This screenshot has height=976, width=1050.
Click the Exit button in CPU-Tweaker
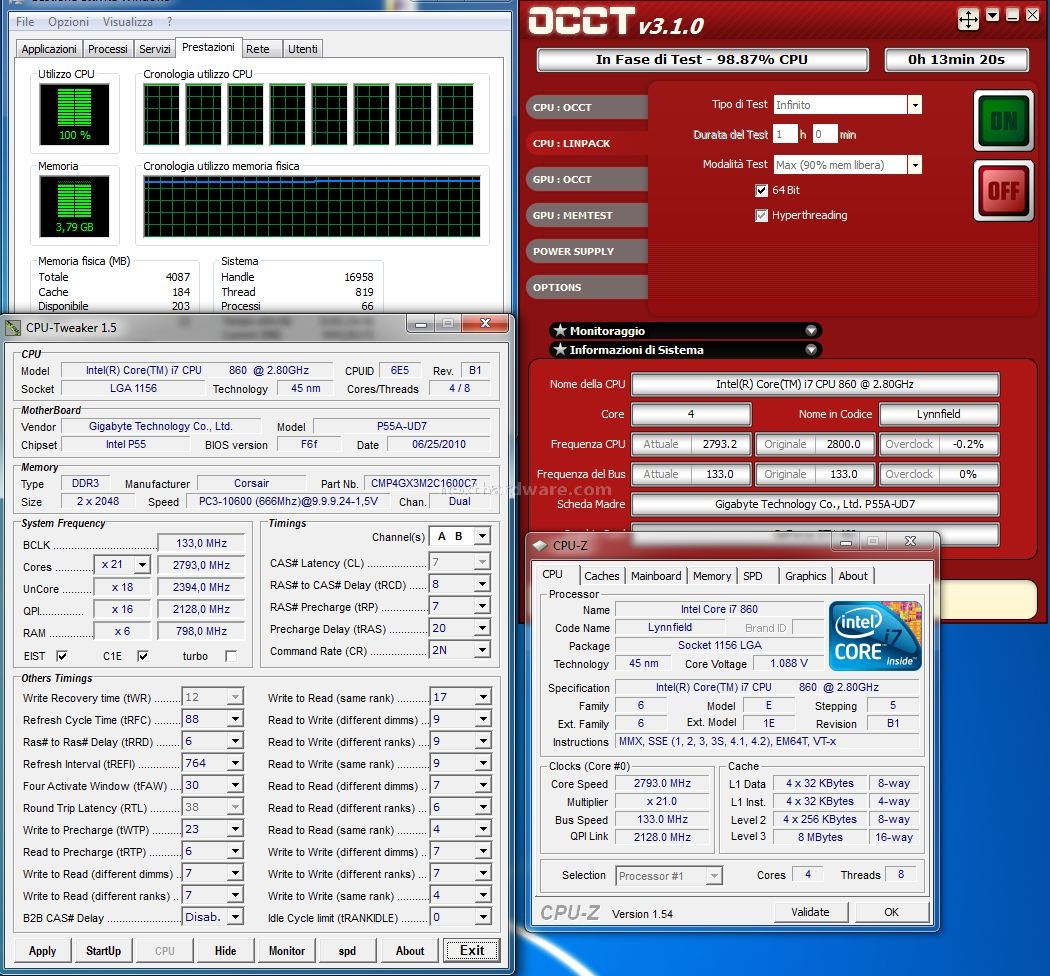coord(471,951)
